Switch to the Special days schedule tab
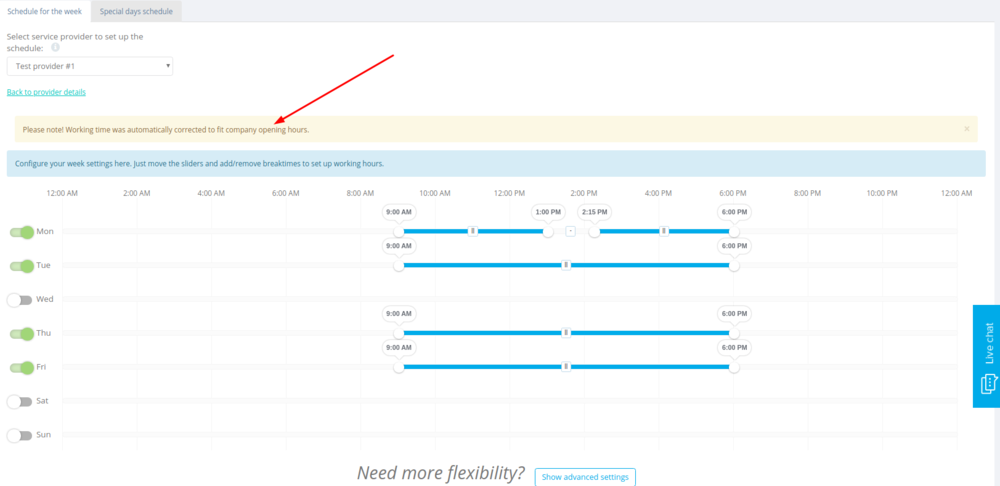Viewport: 1000px width, 486px height. click(x=136, y=11)
